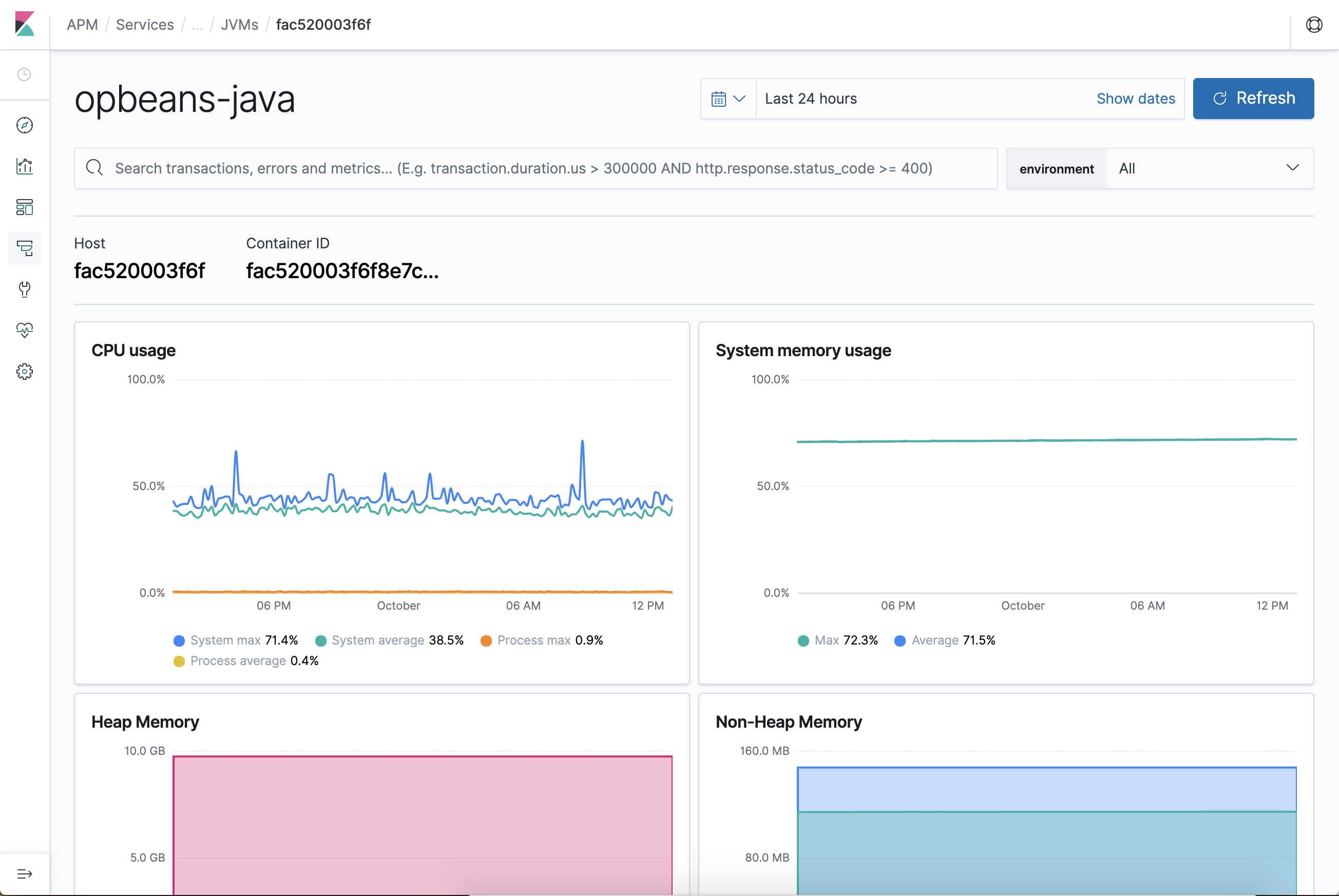Screen dimensions: 1339x896
Task: Click the opbeans-java service title
Action: coord(185,100)
